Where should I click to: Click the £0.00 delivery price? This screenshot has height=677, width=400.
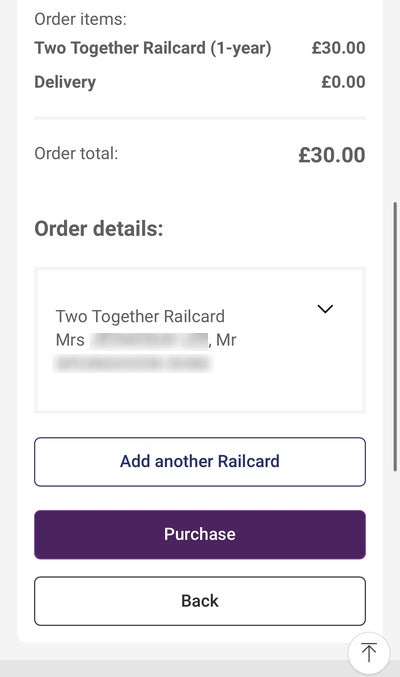point(343,82)
